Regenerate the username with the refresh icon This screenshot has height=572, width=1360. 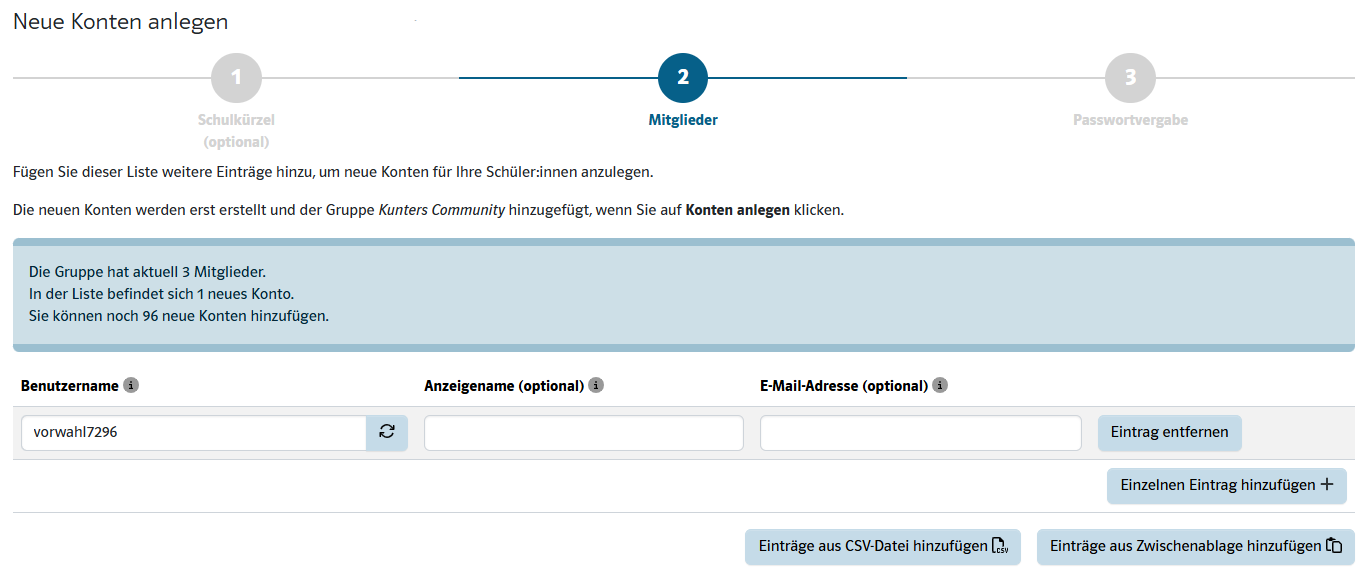[x=387, y=433]
